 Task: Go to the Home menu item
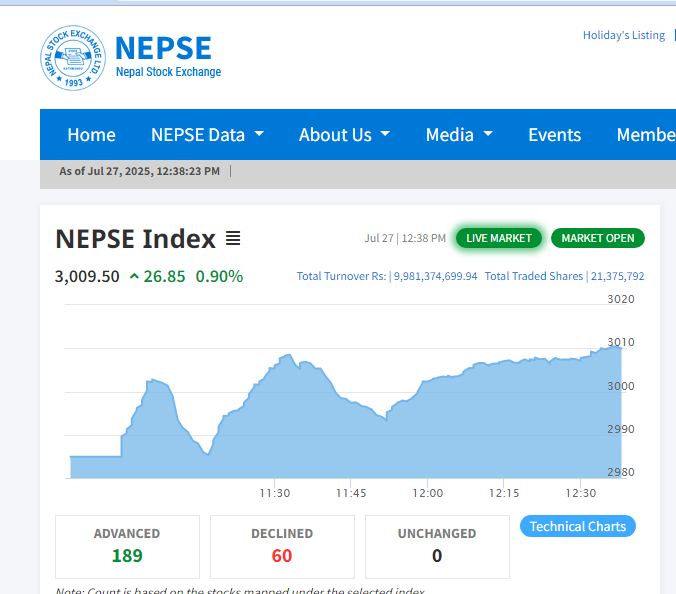pos(91,135)
